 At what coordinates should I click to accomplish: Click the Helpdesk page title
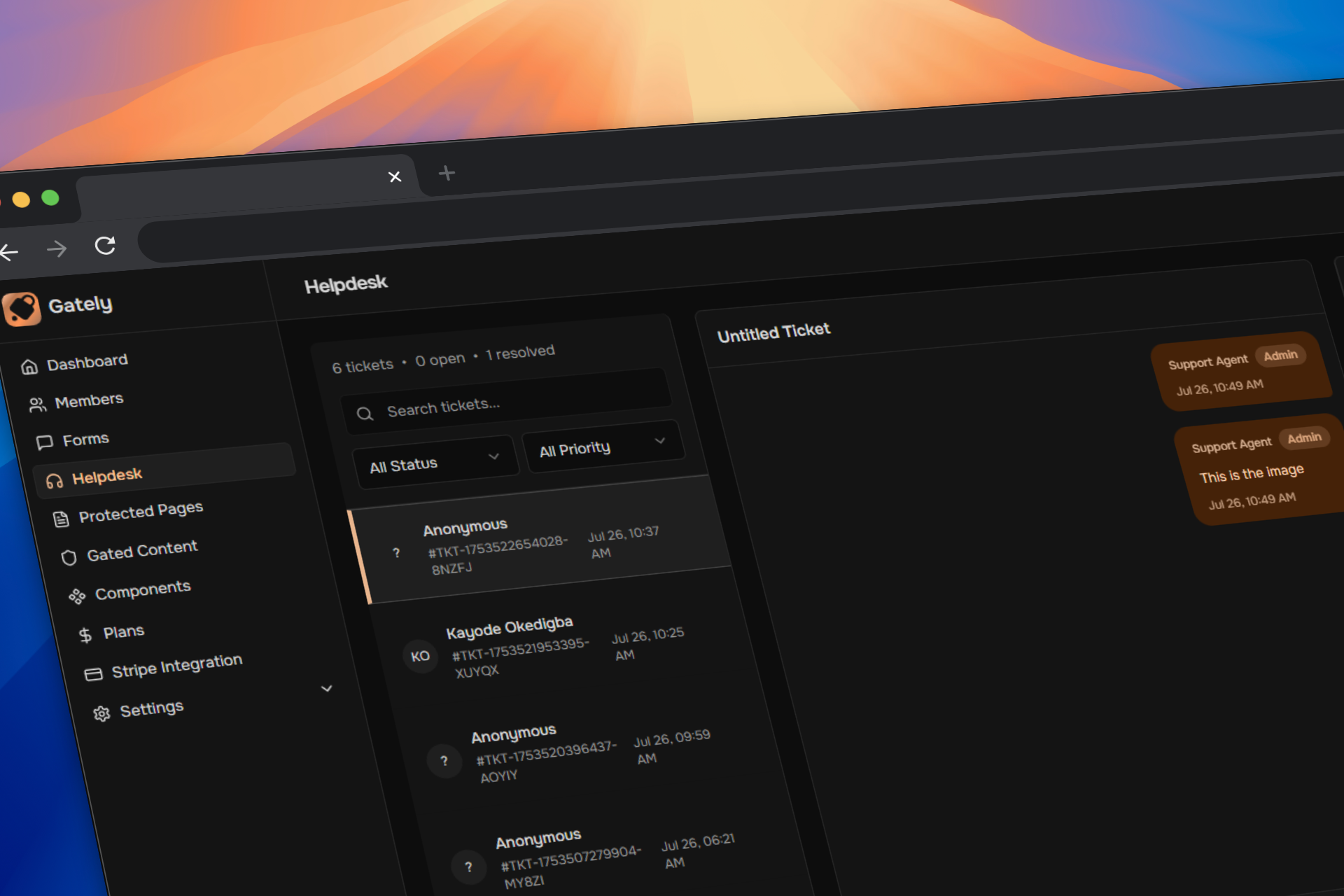346,284
